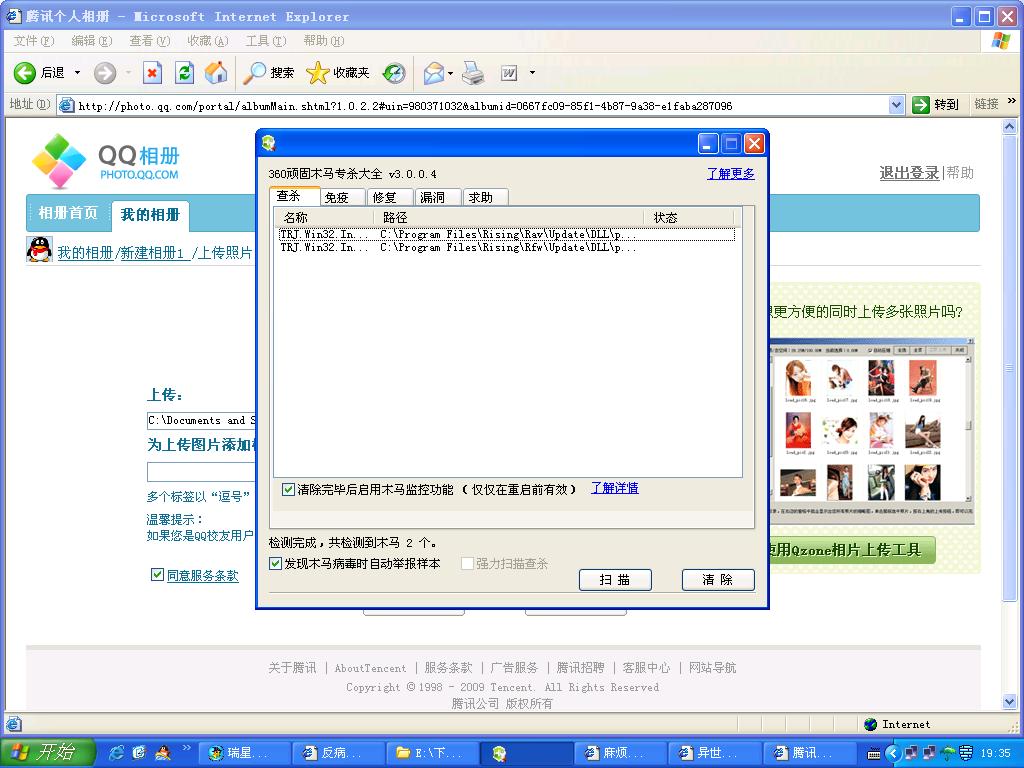The height and width of the screenshot is (768, 1024).
Task: Expand the Back button history dropdown arrow
Action: pos(77,72)
